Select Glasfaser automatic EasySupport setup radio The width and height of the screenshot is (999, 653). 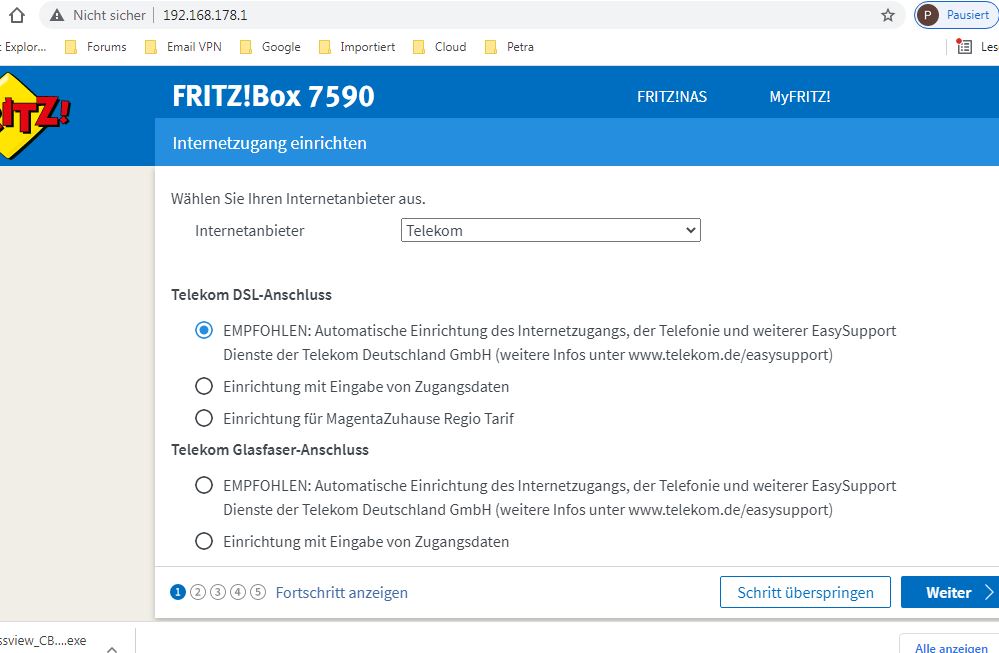204,485
